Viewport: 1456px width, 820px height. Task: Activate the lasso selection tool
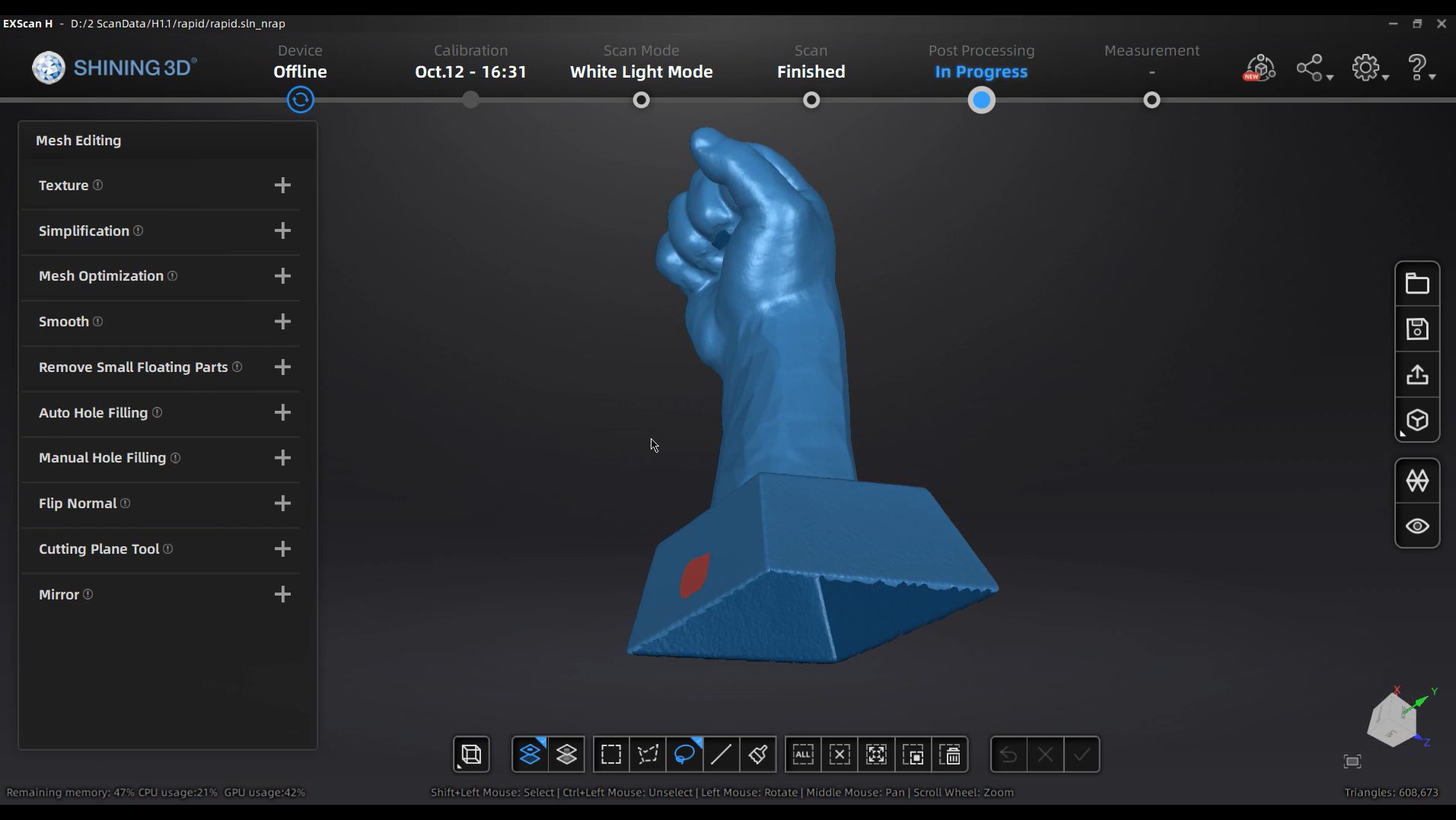click(683, 754)
